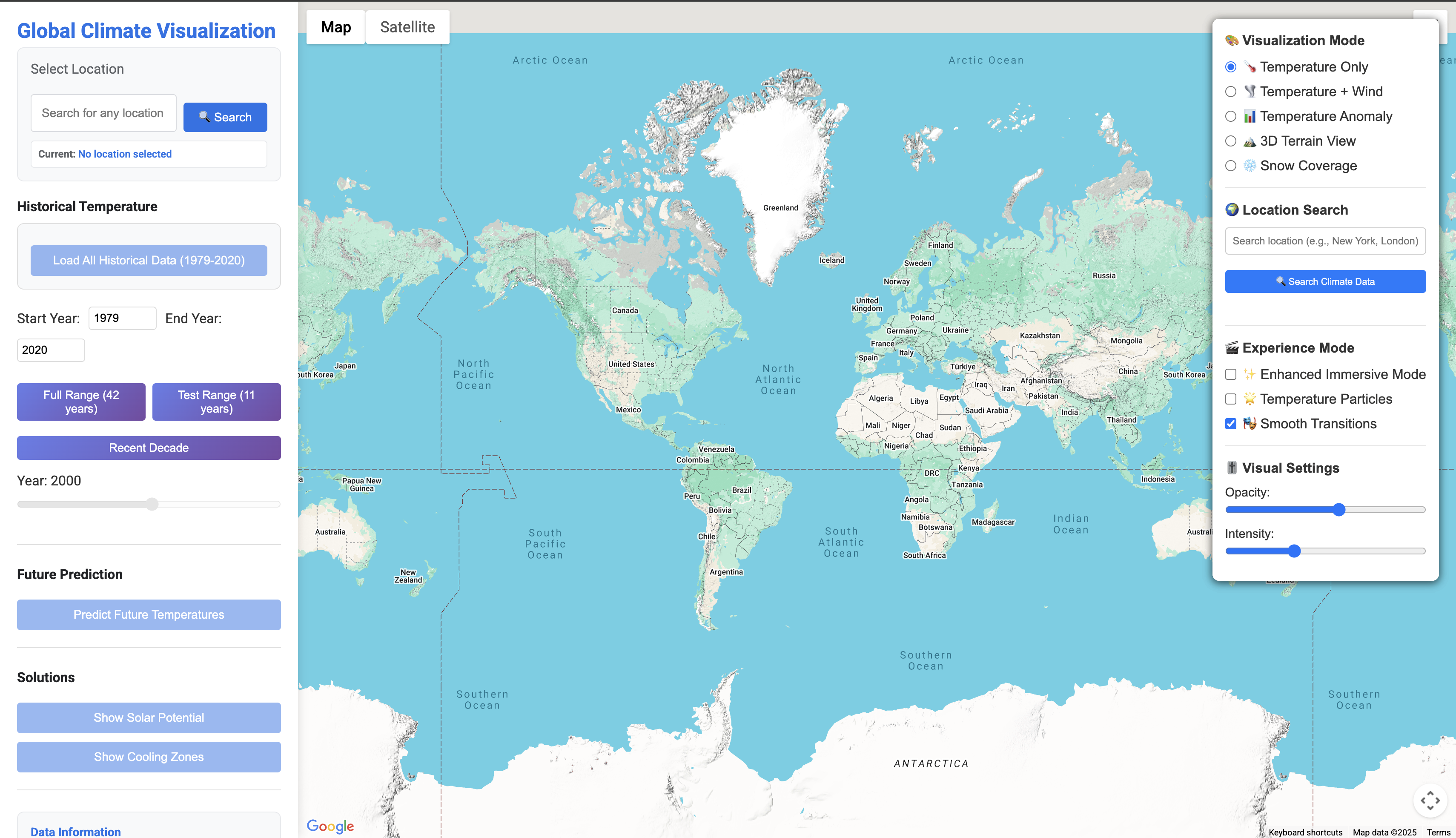Click the palette icon in Visualization Mode header
Screen dimensions: 1456x838
pyautogui.click(x=1231, y=40)
